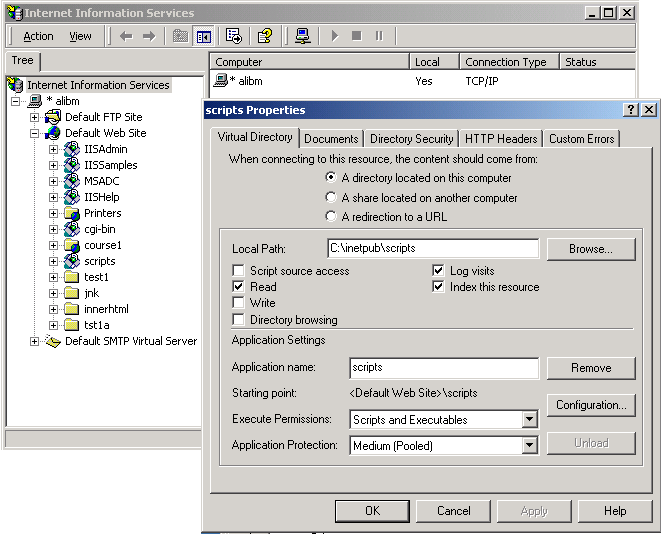This screenshot has width=661, height=534.
Task: Enable Directory browsing checkbox
Action: pos(239,319)
